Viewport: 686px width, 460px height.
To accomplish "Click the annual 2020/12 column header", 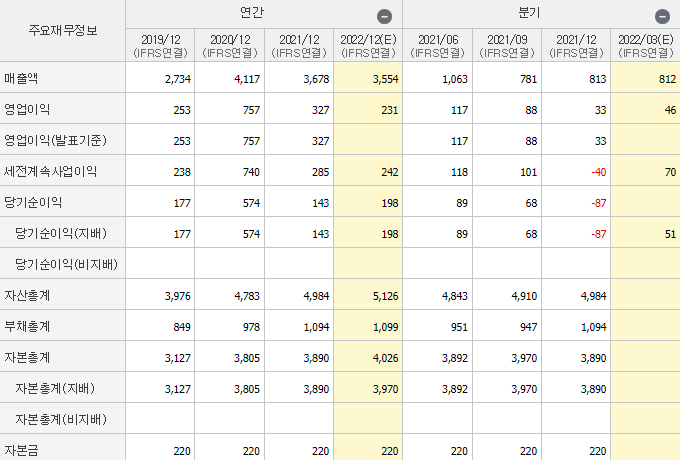I will pos(230,46).
